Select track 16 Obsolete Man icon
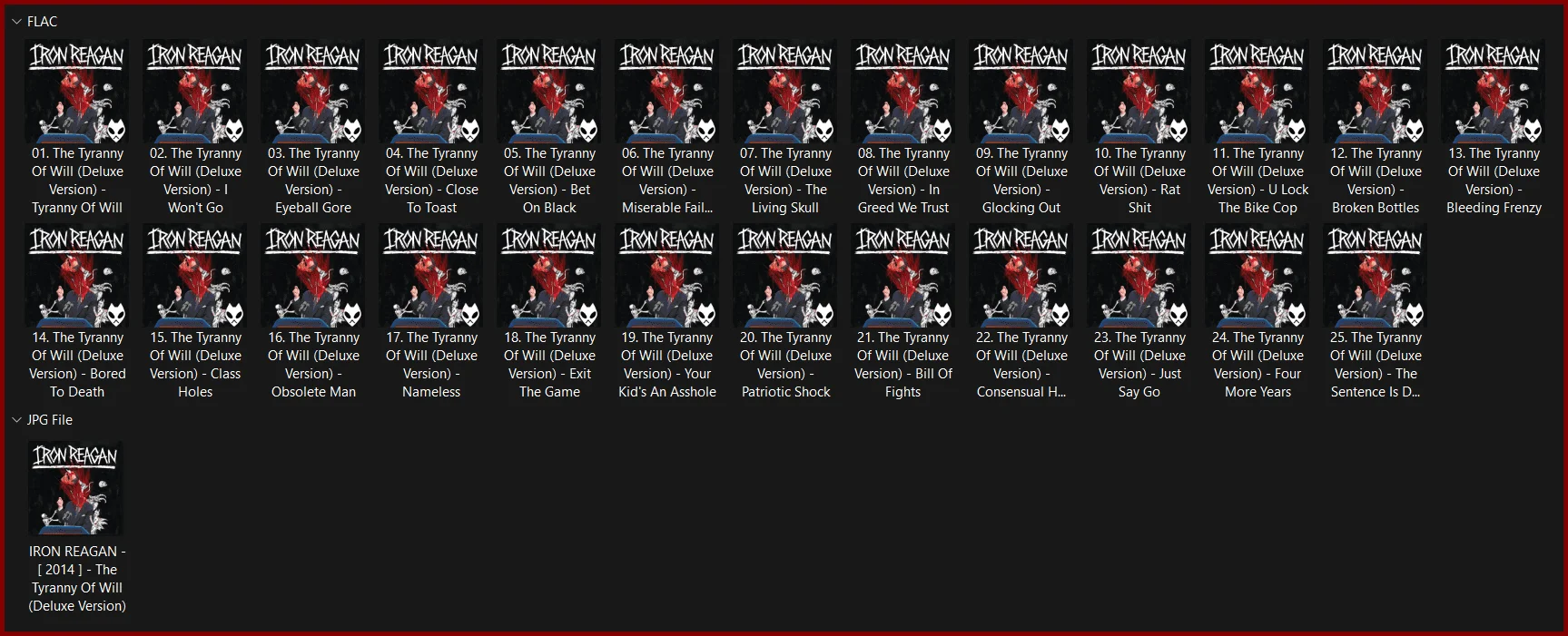The image size is (1568, 636). click(x=313, y=275)
